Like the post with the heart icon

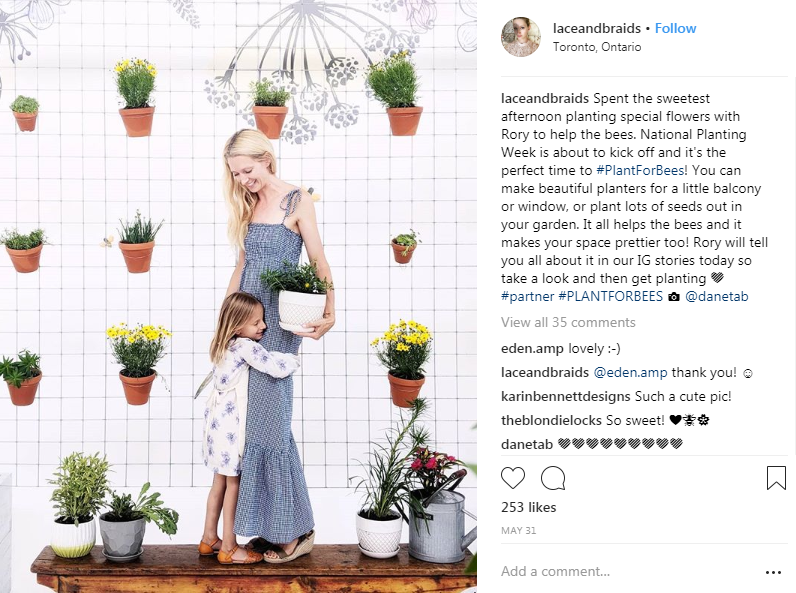click(x=513, y=478)
